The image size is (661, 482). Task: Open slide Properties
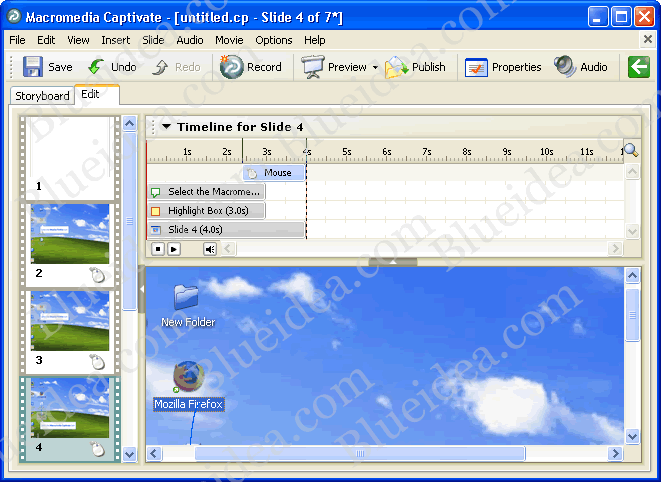pos(502,67)
